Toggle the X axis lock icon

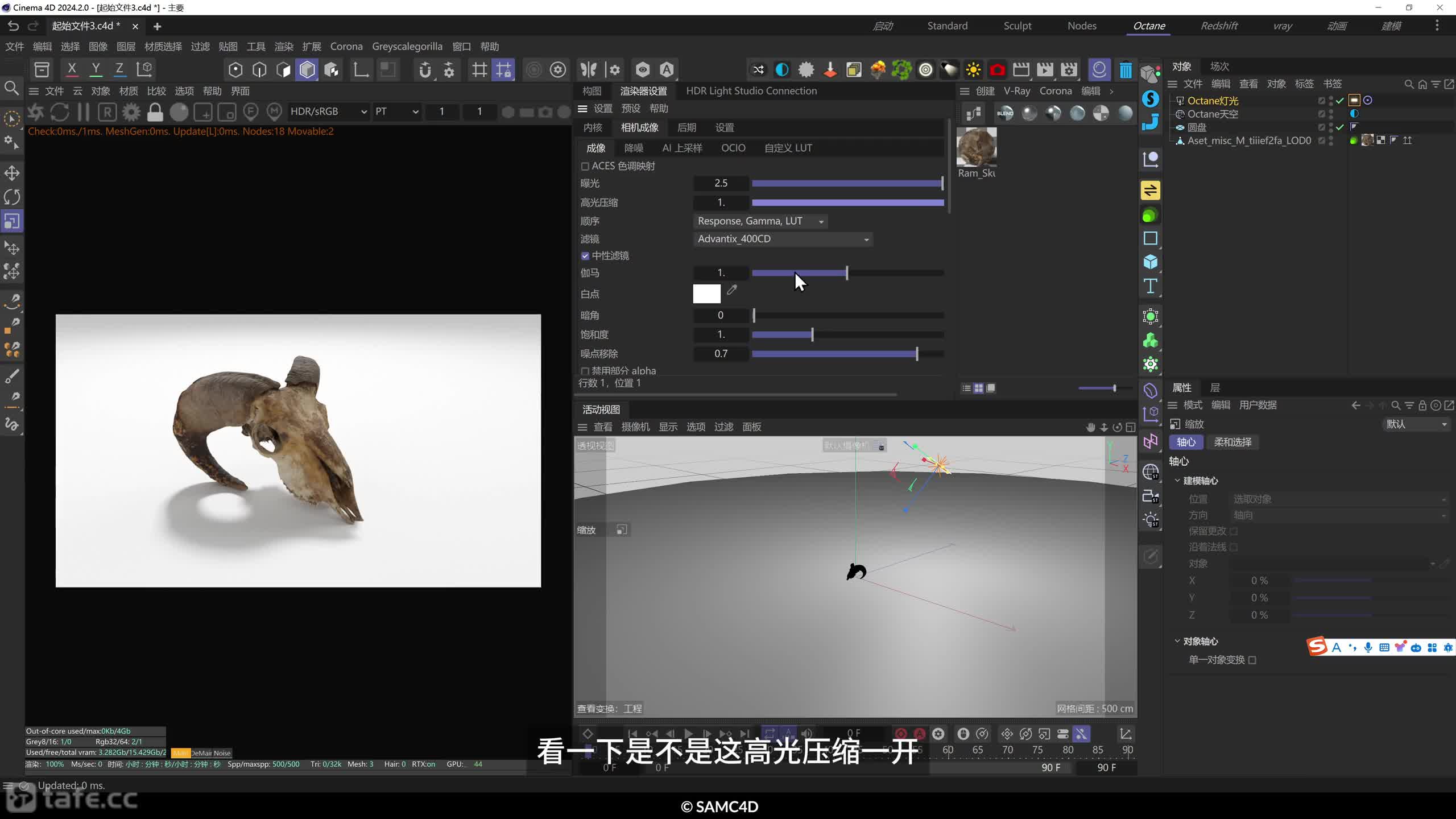coord(72,69)
